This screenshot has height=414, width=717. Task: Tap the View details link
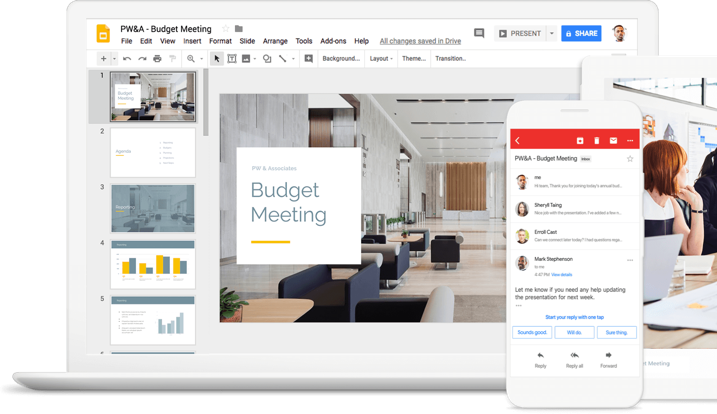(562, 274)
